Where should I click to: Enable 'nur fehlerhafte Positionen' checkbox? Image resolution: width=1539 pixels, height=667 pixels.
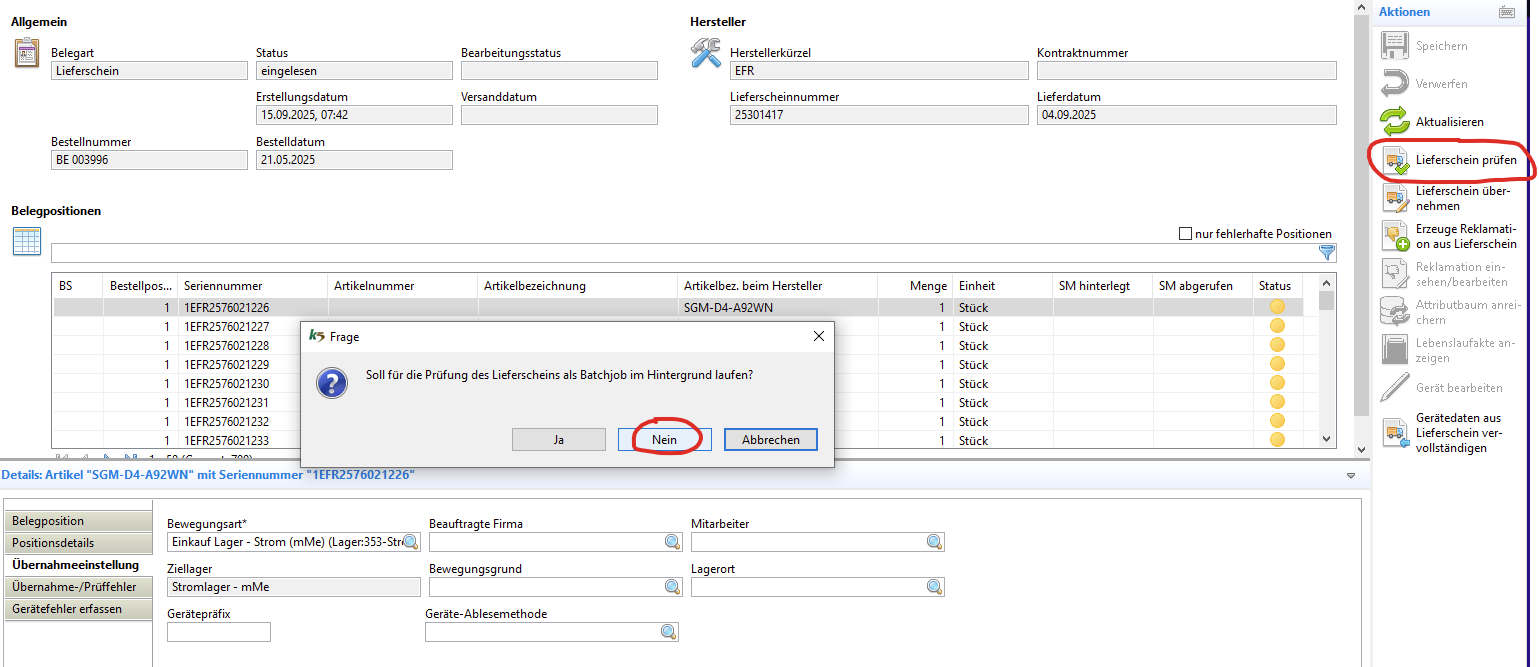pos(1185,234)
